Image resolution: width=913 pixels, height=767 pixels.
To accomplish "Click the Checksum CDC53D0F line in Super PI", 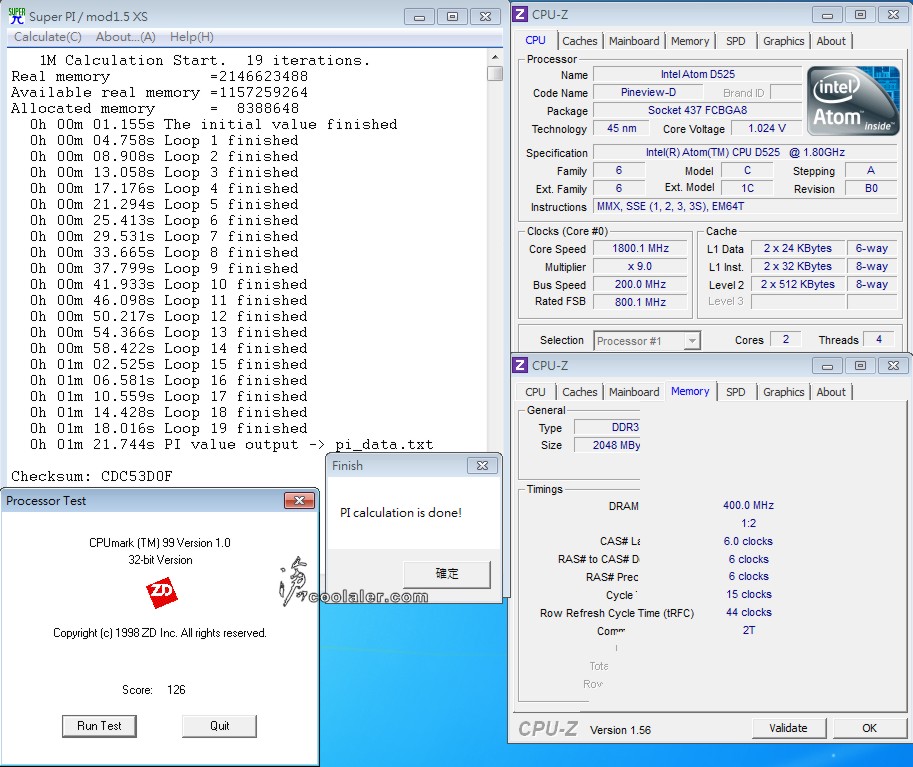I will 92,476.
